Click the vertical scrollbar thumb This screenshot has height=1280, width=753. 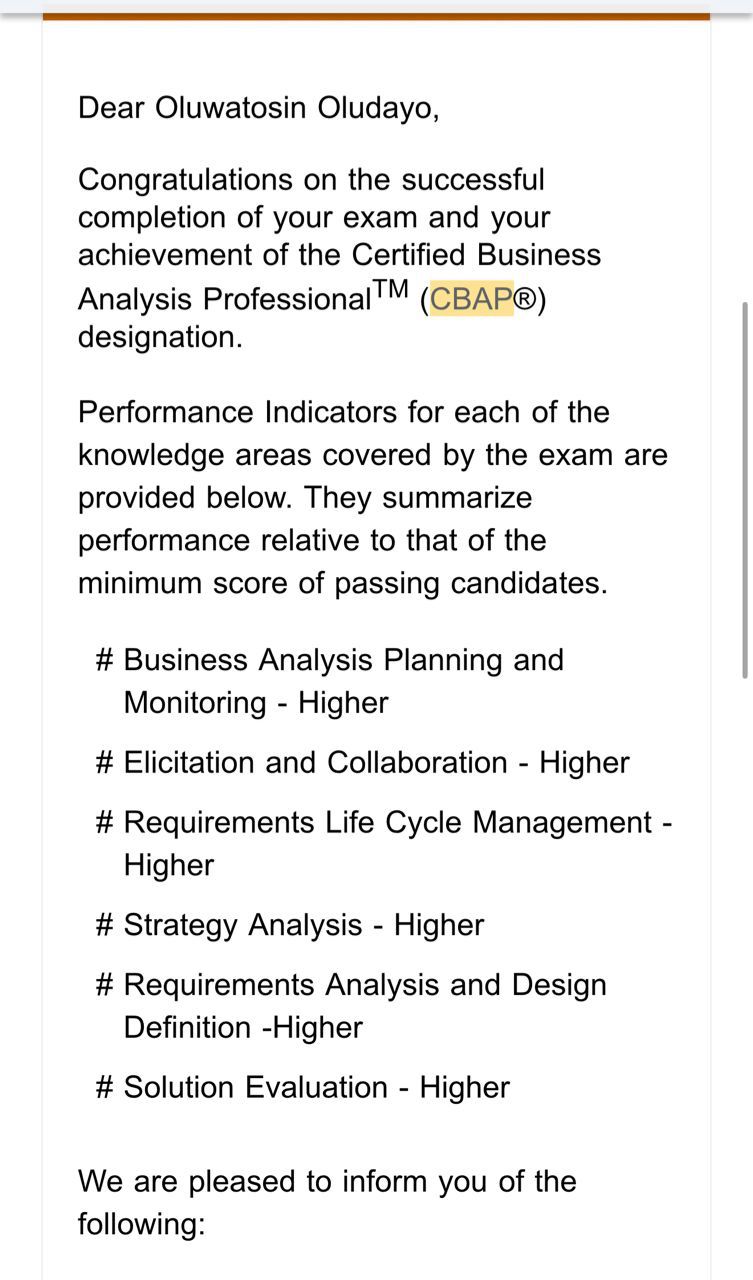(744, 490)
